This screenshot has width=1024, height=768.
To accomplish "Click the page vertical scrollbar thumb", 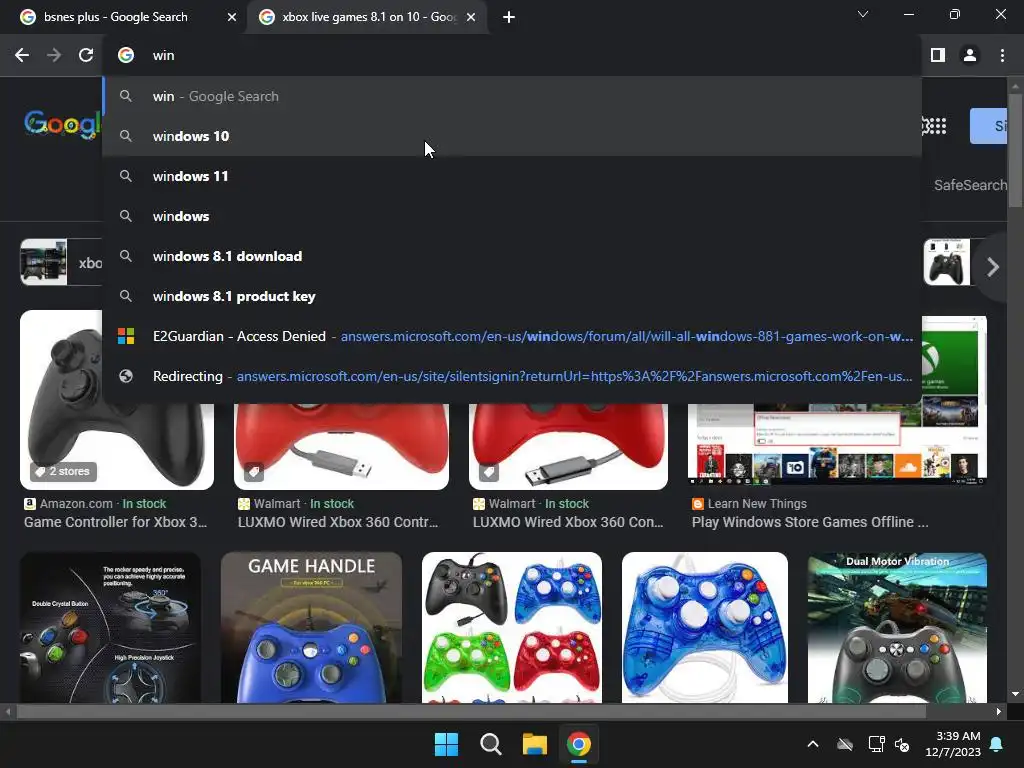I will pos(1015,150).
